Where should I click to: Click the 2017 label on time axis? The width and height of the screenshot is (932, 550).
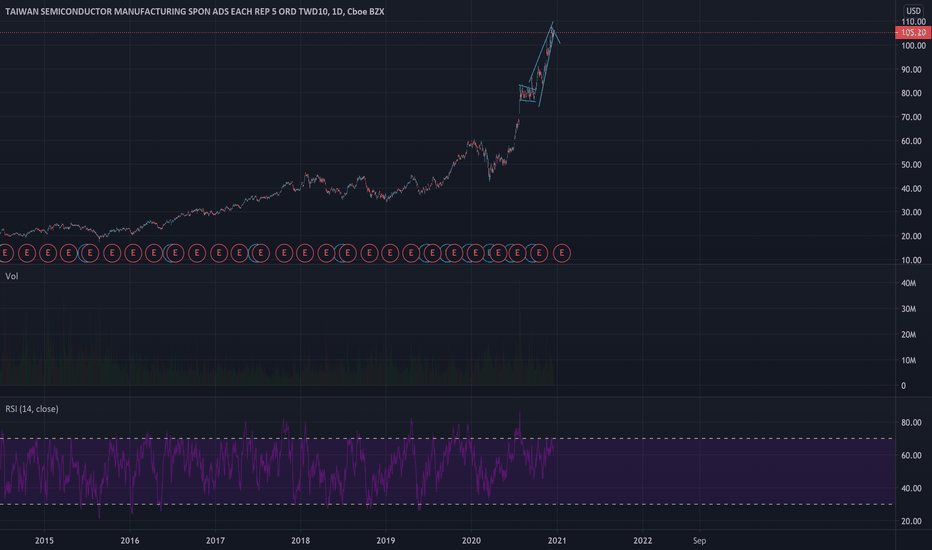point(215,540)
